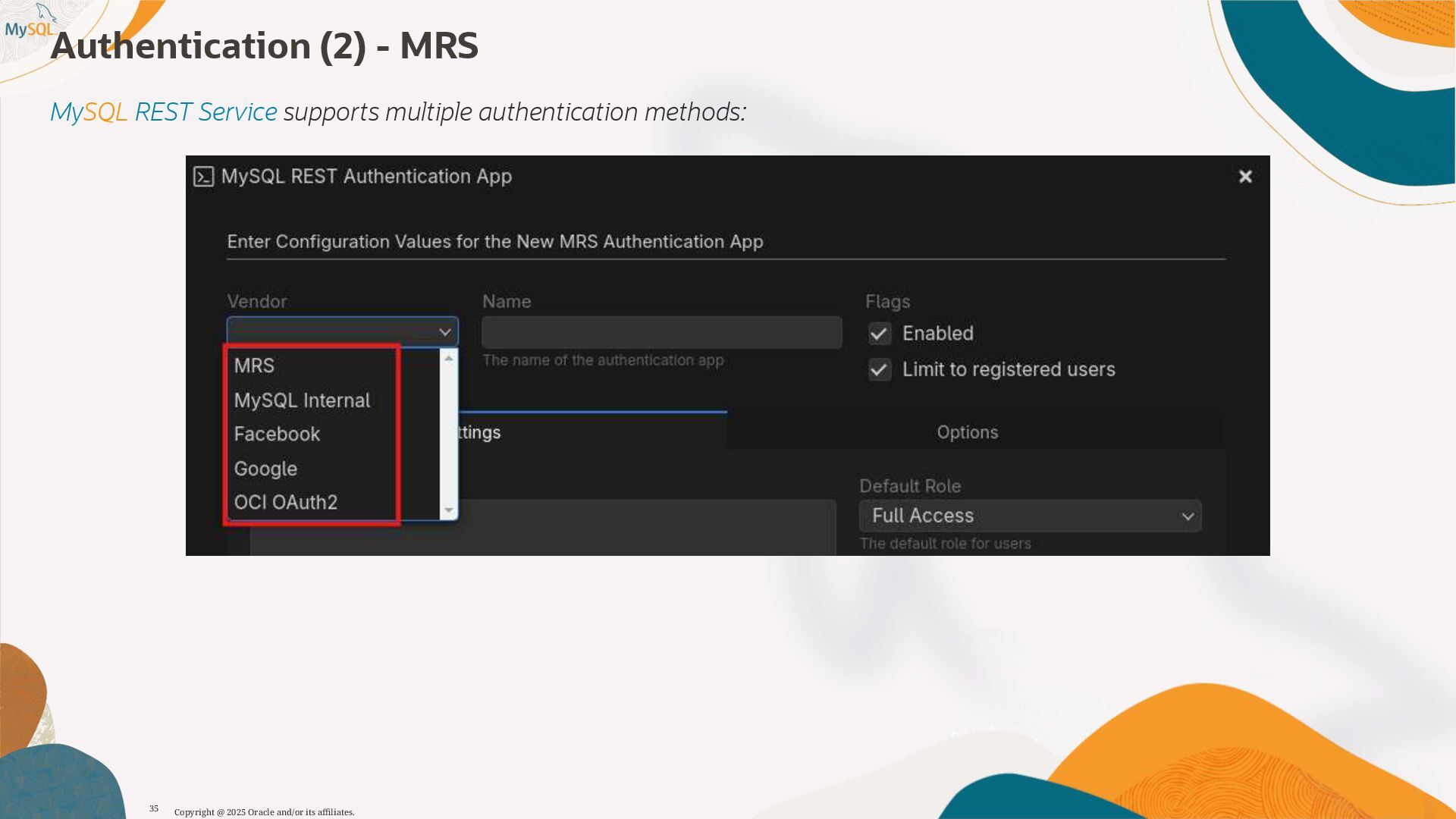Choose MySQL Internal vendor option
This screenshot has height=819, width=1456.
(302, 400)
